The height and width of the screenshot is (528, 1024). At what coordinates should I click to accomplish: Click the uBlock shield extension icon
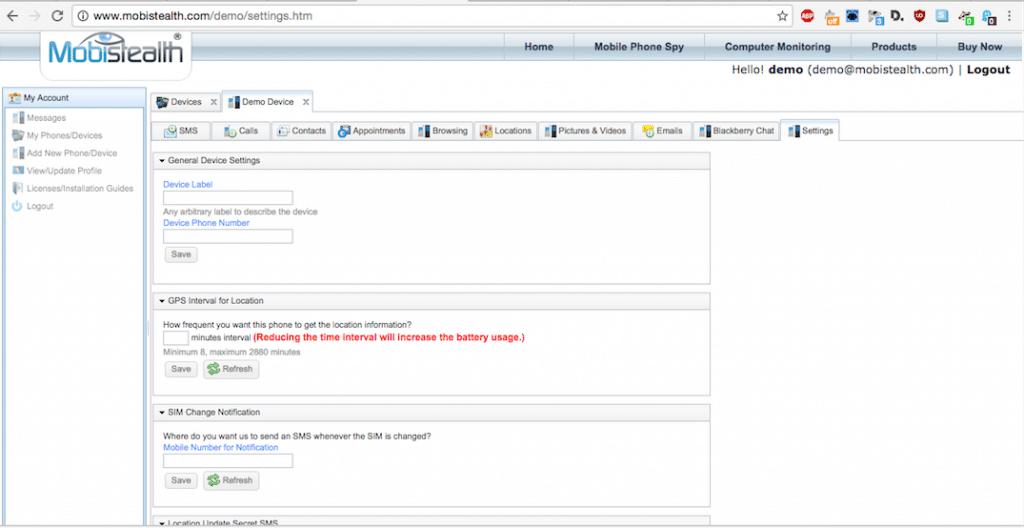click(919, 16)
